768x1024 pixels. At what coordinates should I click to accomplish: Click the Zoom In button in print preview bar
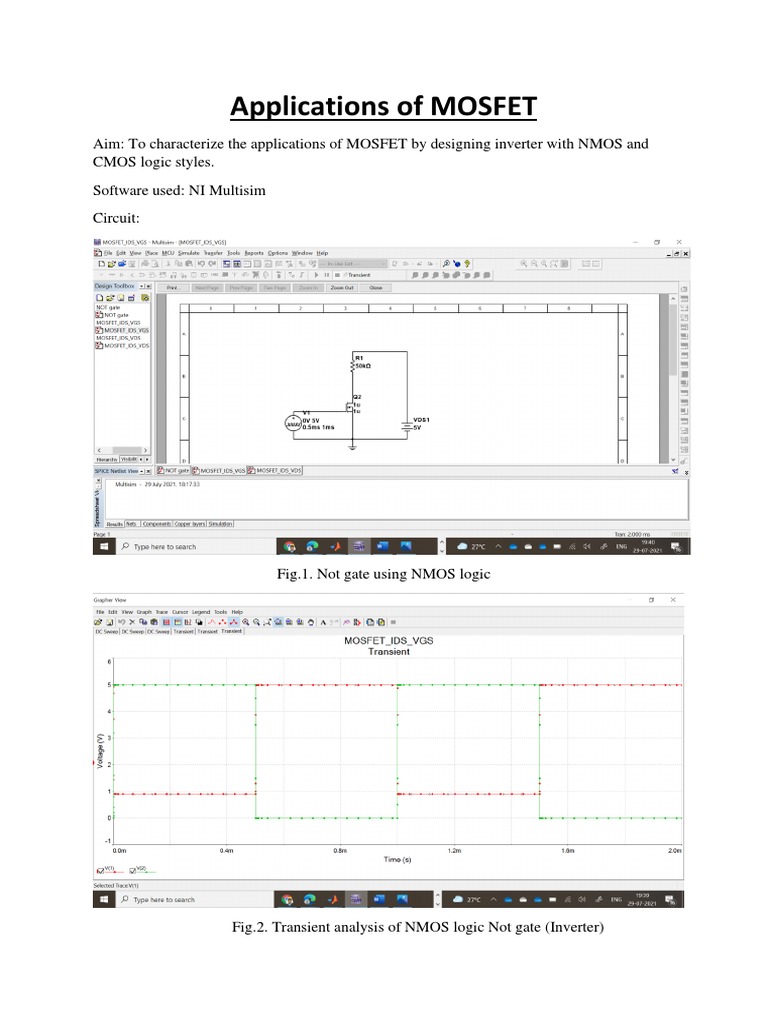pos(308,287)
